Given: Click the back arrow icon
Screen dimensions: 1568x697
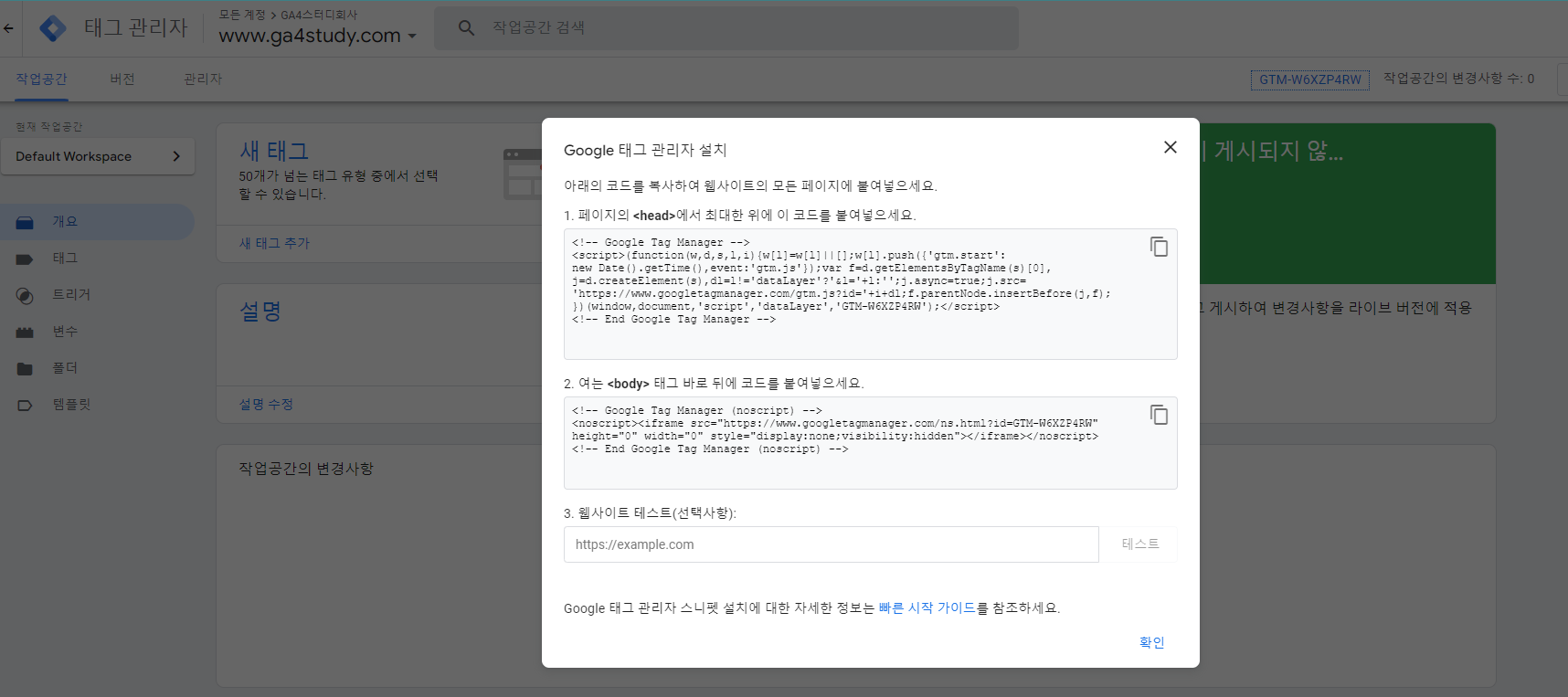Looking at the screenshot, I should (8, 28).
